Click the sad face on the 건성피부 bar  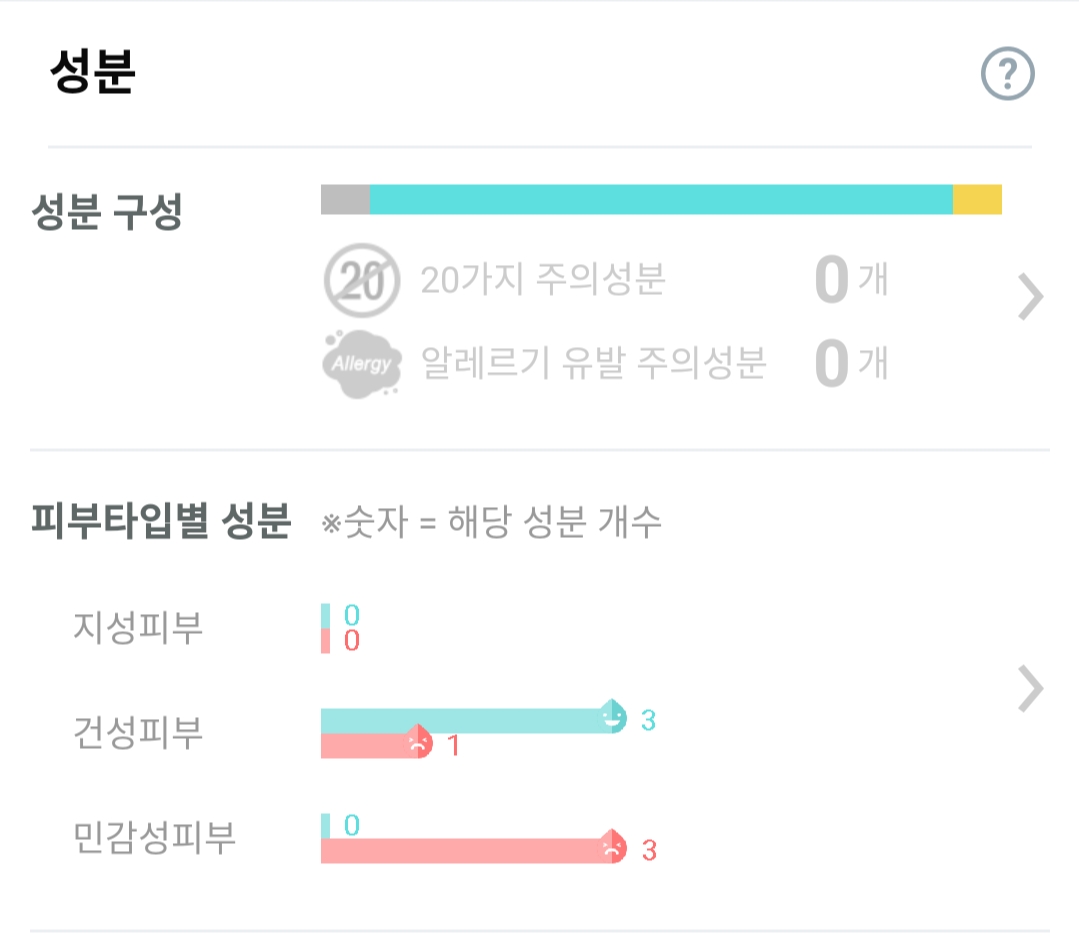point(418,743)
